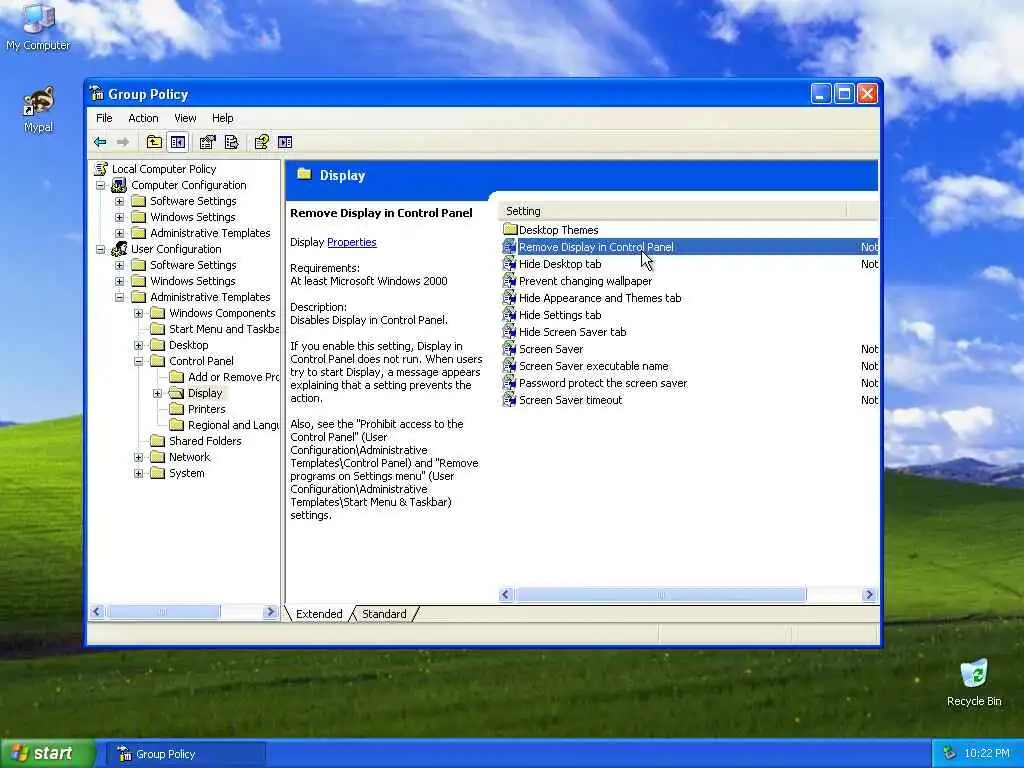Image resolution: width=1024 pixels, height=768 pixels.
Task: Click the Hide Settings tab setting icon
Action: 509,315
